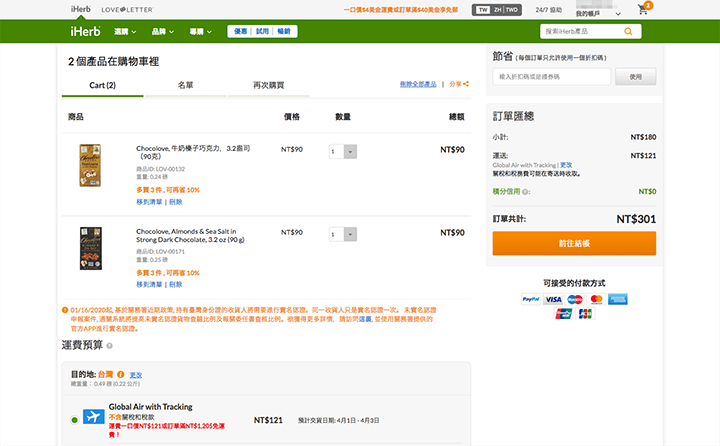720x446 pixels.
Task: Open the Almonds & Sea Salt chocolate thumbnail
Action: pyautogui.click(x=90, y=248)
